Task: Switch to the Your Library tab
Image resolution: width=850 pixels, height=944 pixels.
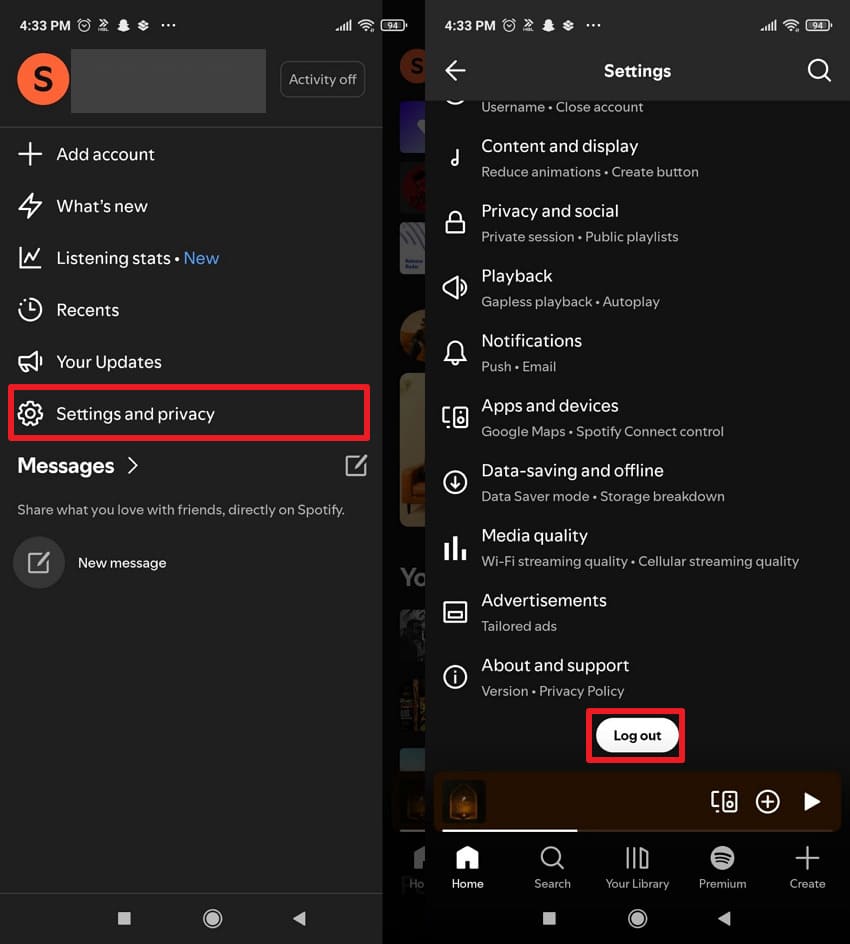Action: coord(637,868)
